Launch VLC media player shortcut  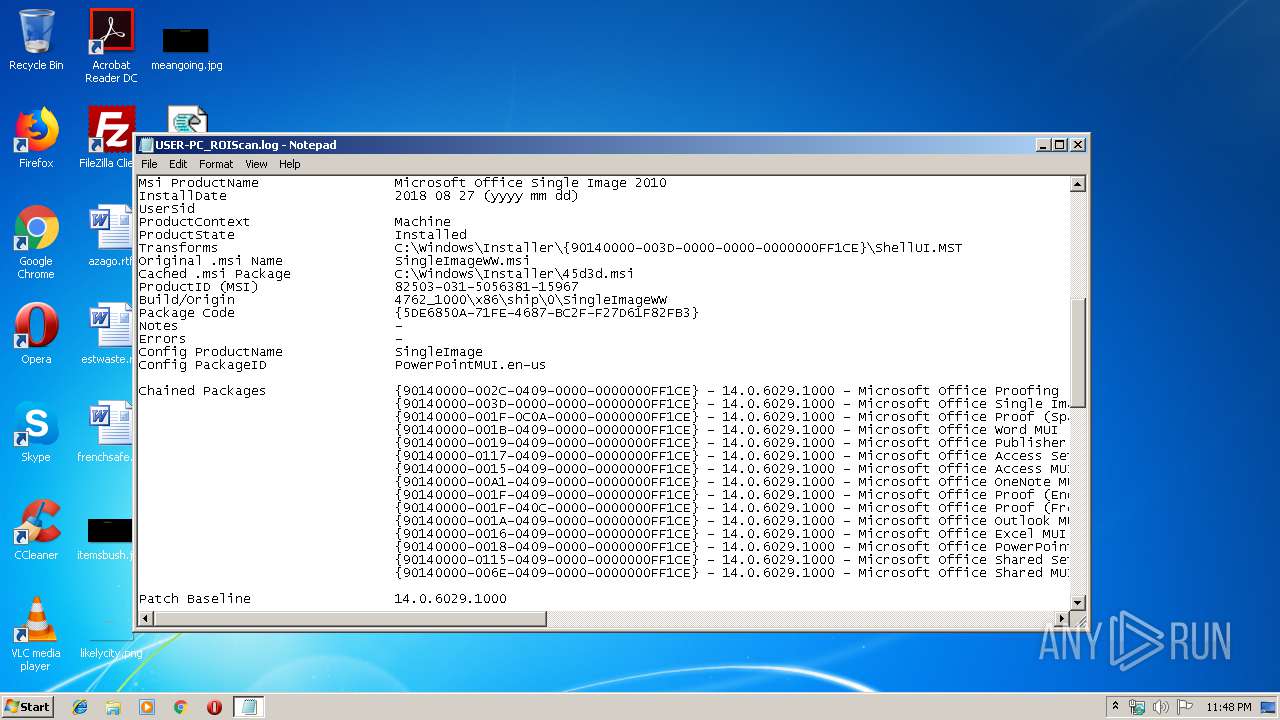(36, 634)
